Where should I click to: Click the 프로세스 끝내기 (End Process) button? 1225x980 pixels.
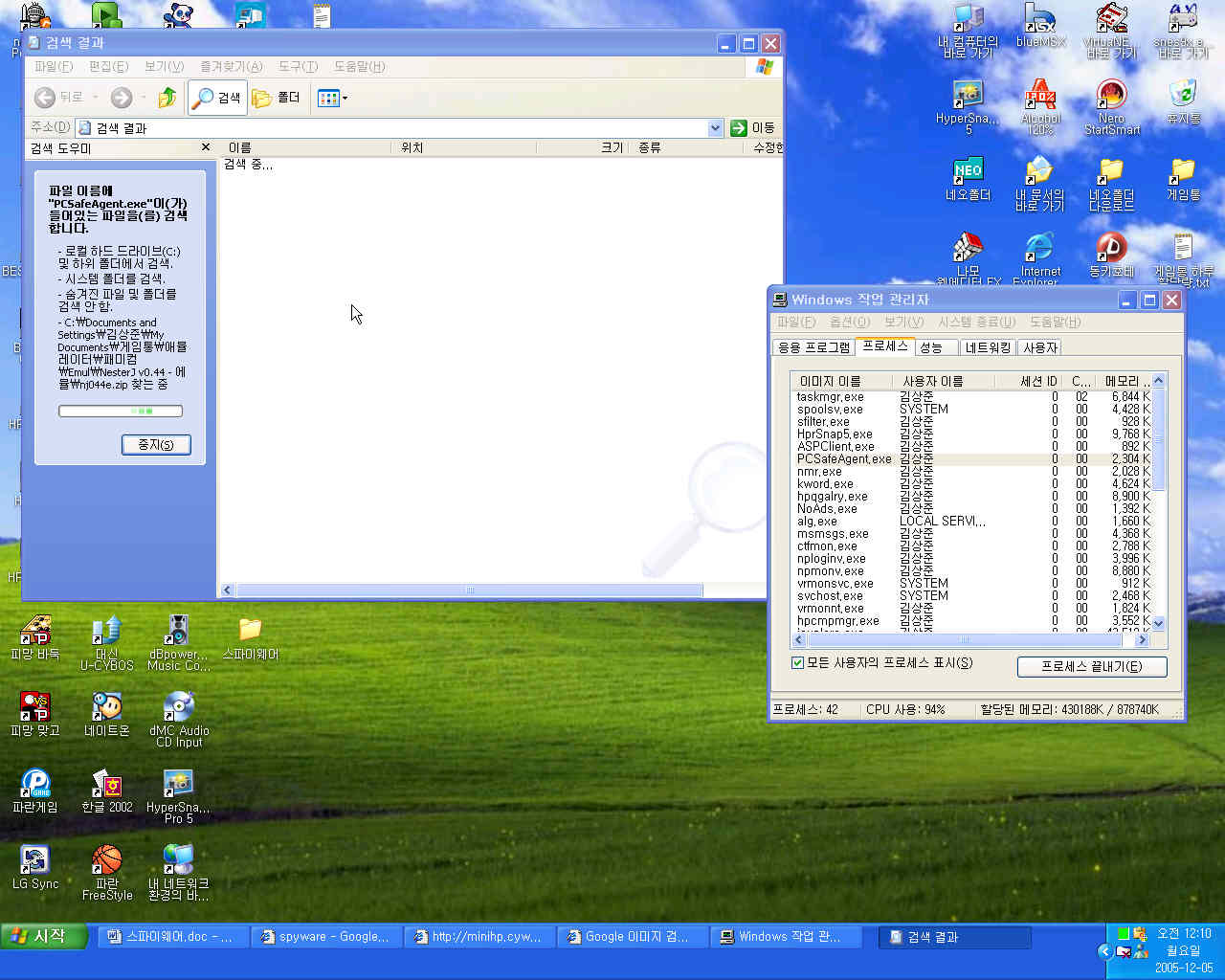tap(1091, 666)
